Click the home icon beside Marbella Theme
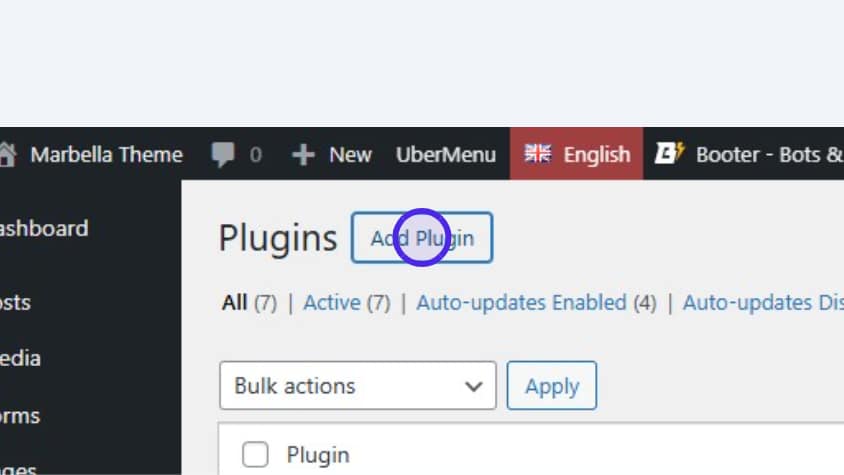 point(8,154)
